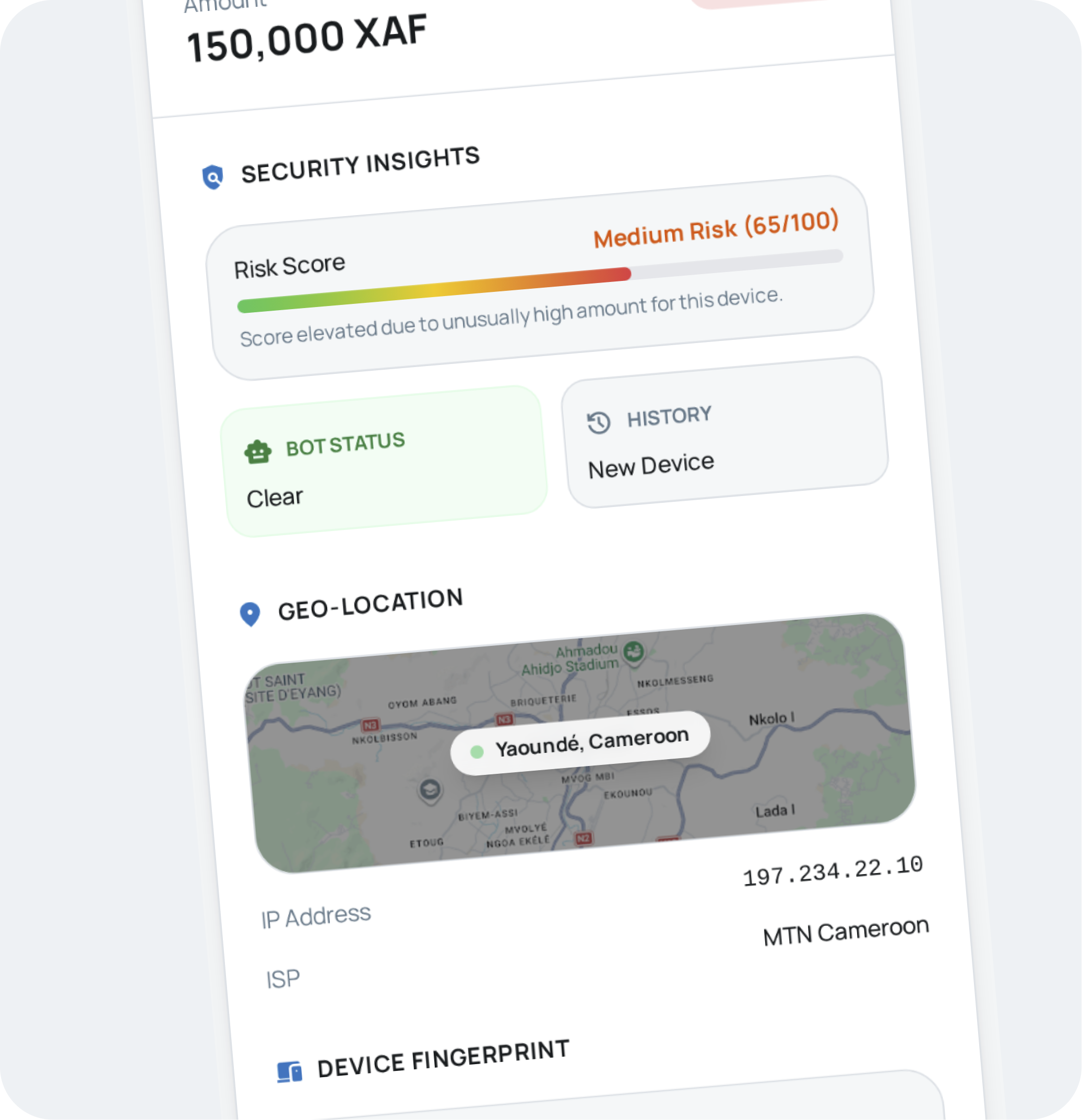
Task: Click the Security Insights shield icon
Action: click(x=212, y=177)
